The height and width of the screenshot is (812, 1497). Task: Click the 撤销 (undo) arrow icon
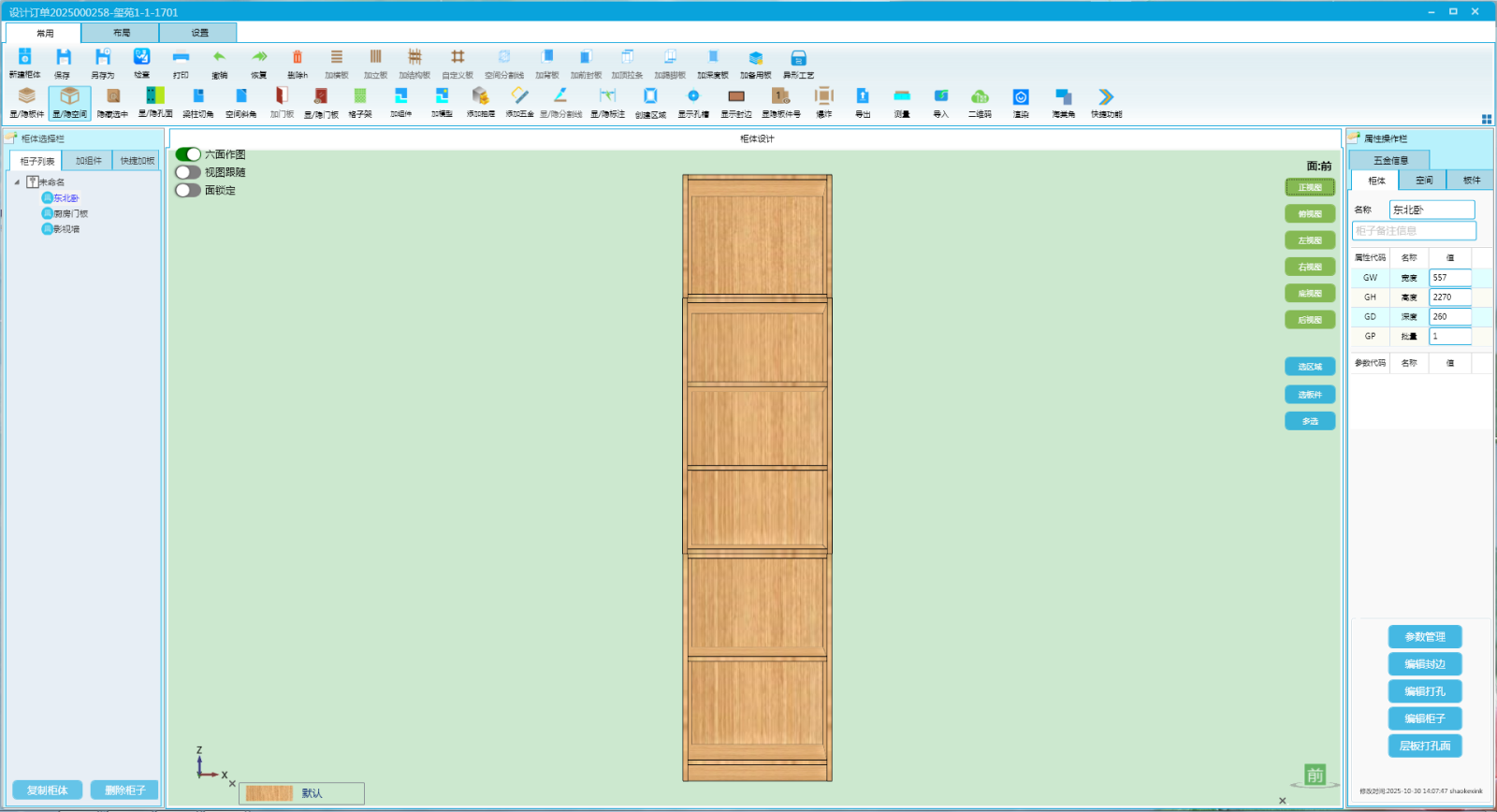point(219,58)
